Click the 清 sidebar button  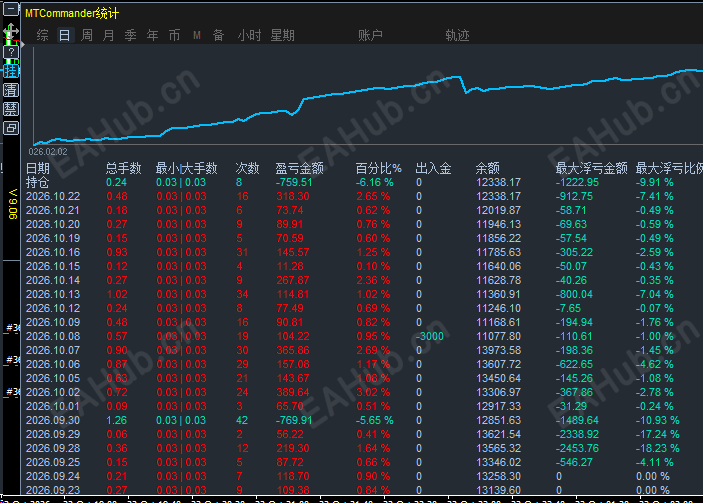click(11, 90)
